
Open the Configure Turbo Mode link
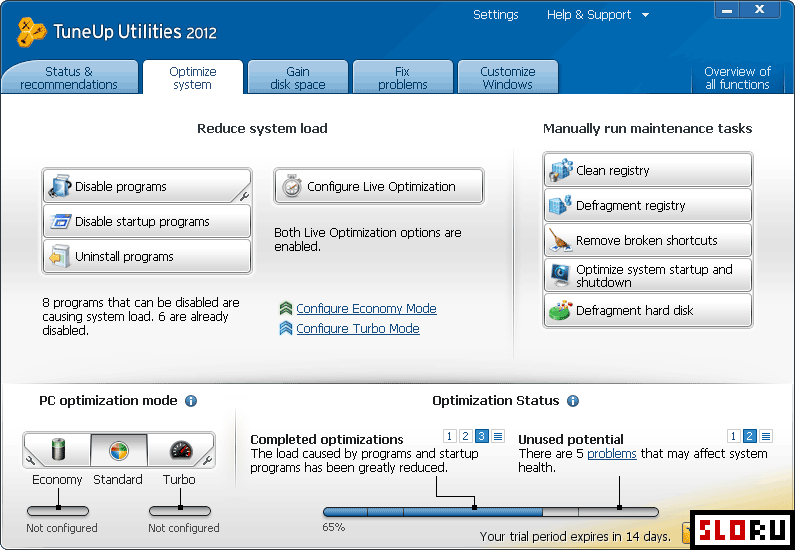coord(358,328)
